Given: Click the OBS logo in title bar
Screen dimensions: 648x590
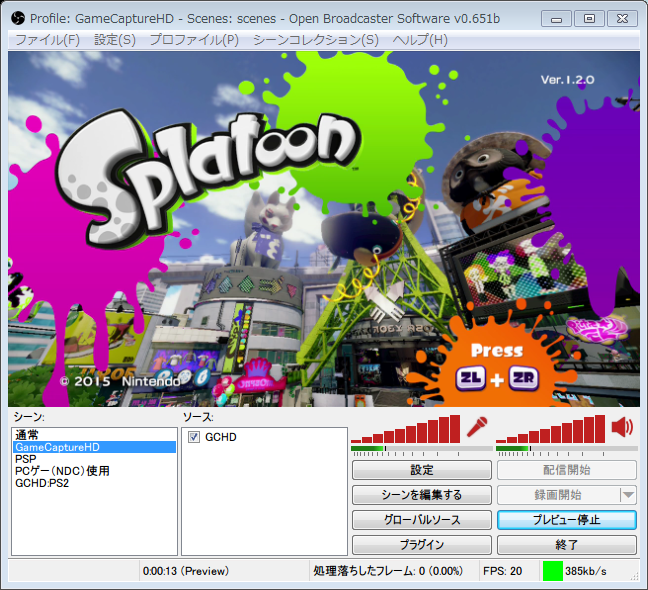Looking at the screenshot, I should click(18, 19).
